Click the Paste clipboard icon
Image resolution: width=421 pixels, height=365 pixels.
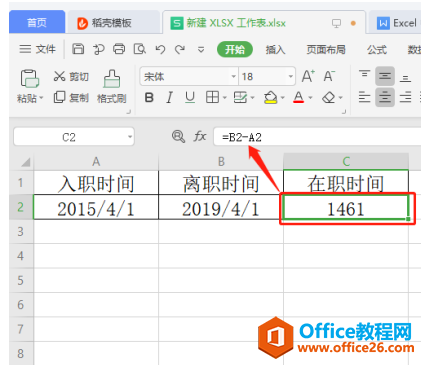tap(30, 79)
